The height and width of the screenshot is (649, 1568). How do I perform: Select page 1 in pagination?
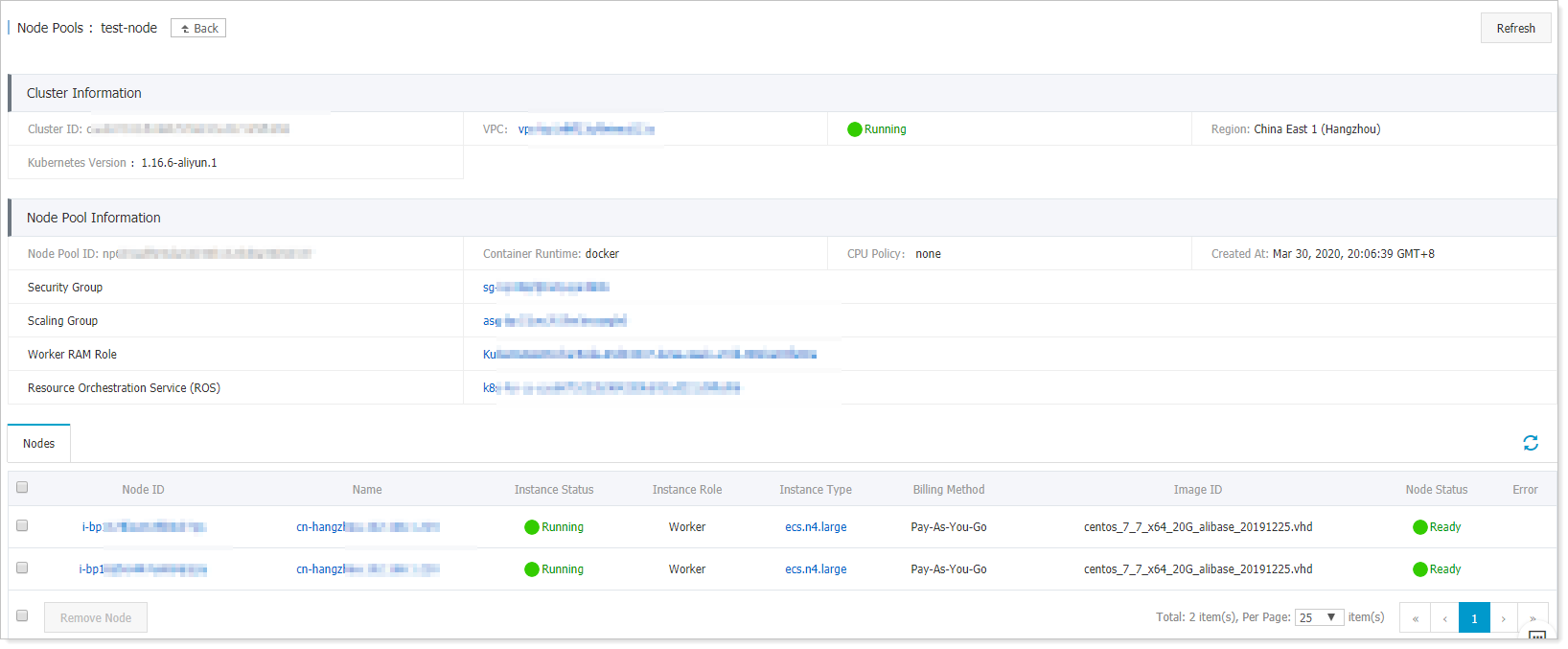pyautogui.click(x=1474, y=618)
